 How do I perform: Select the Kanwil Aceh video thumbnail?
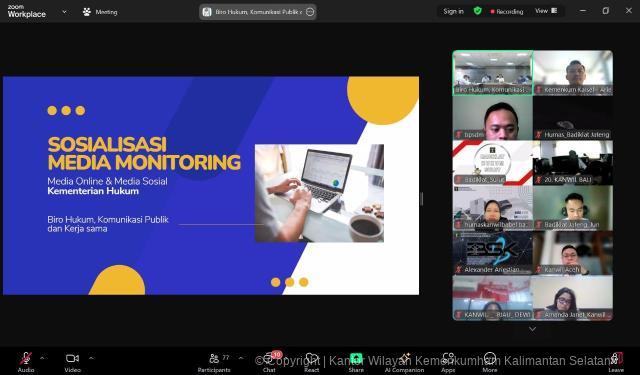[x=573, y=253]
